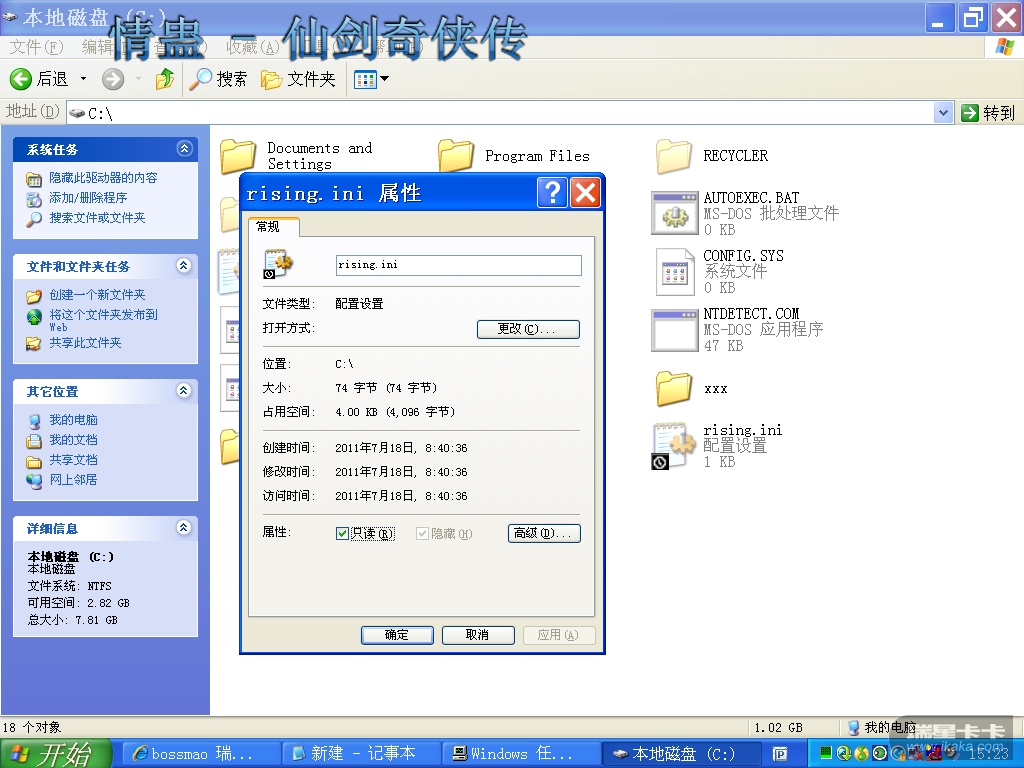Open the 后退 history dropdown arrow
1024x768 pixels.
(83, 79)
